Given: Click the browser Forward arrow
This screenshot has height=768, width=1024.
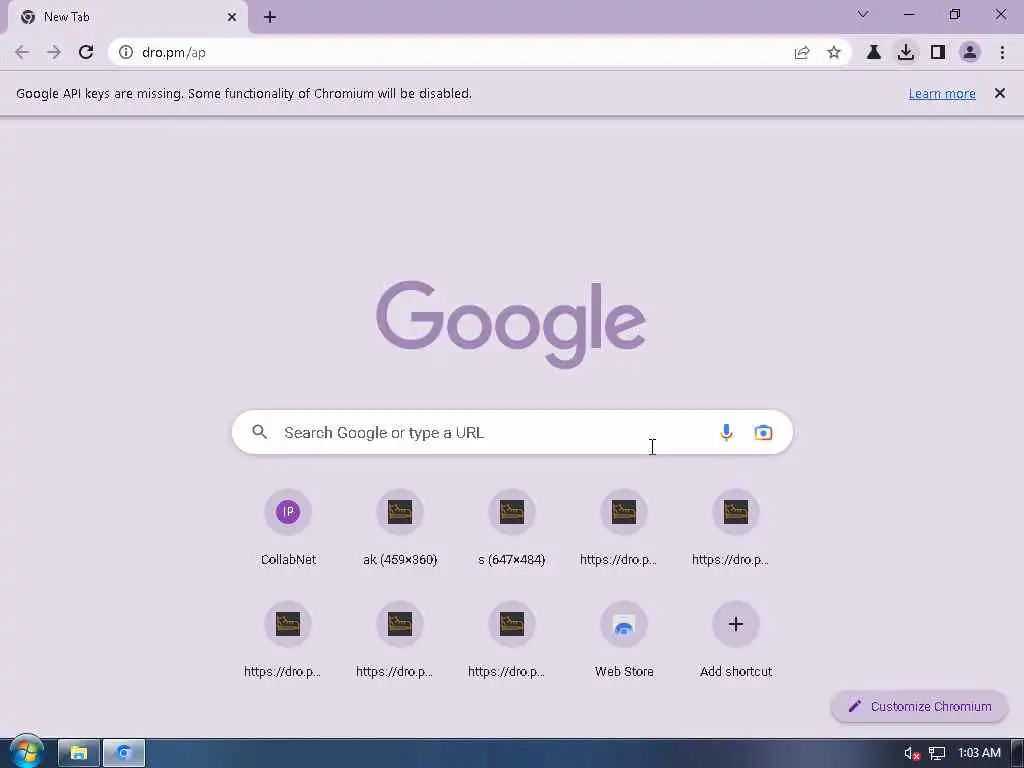Looking at the screenshot, I should 54,52.
